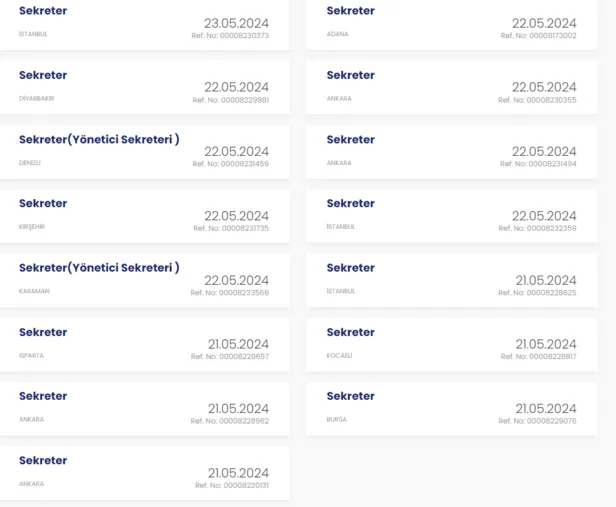
Task: Click the ADANA city label
Action: click(338, 34)
